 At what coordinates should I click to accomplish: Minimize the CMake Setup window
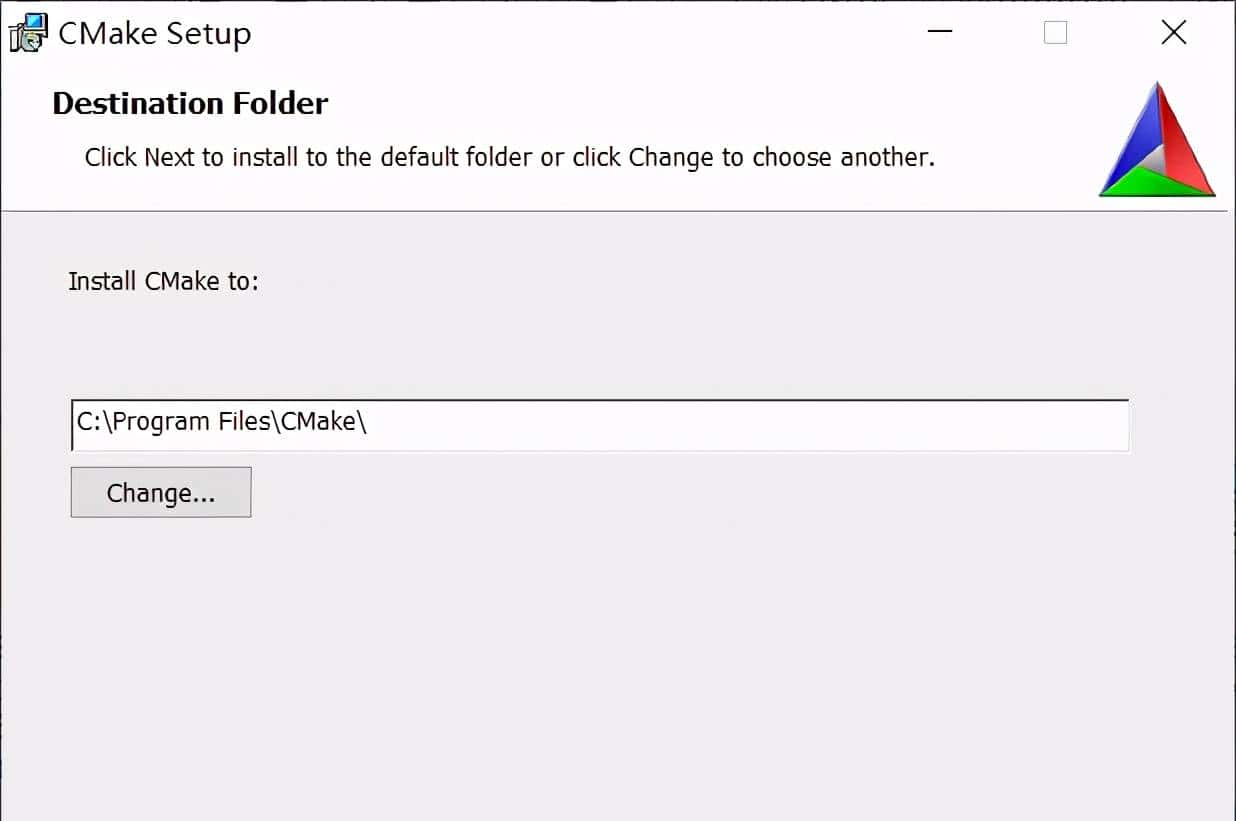[939, 33]
